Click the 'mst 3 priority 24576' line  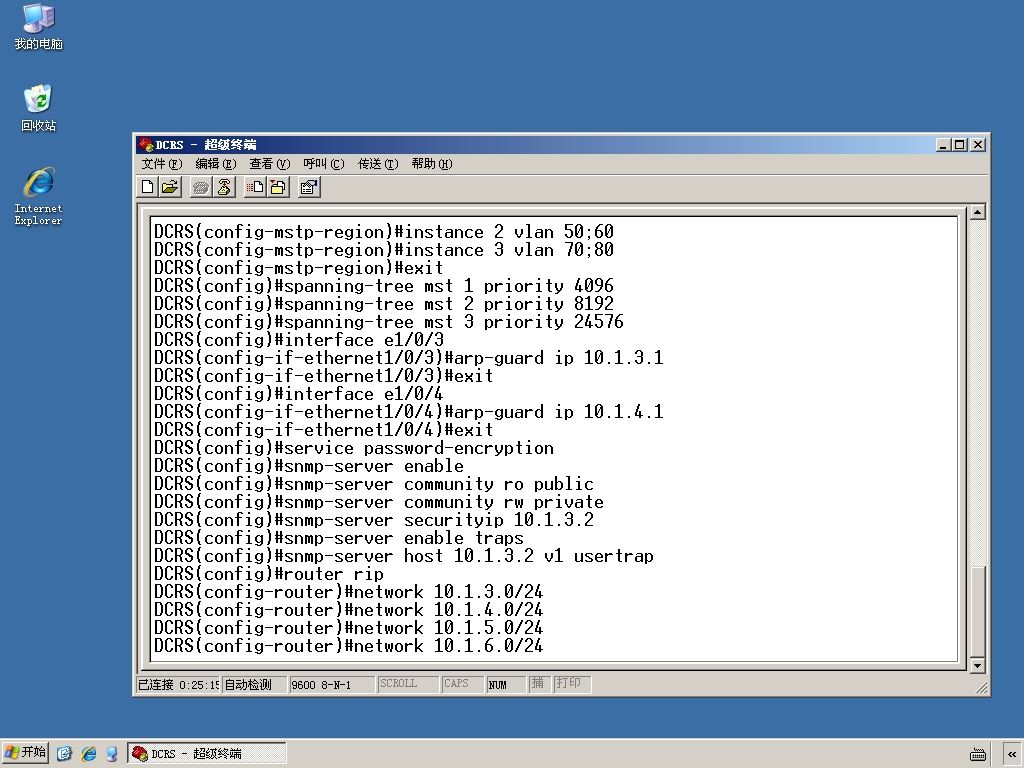389,322
